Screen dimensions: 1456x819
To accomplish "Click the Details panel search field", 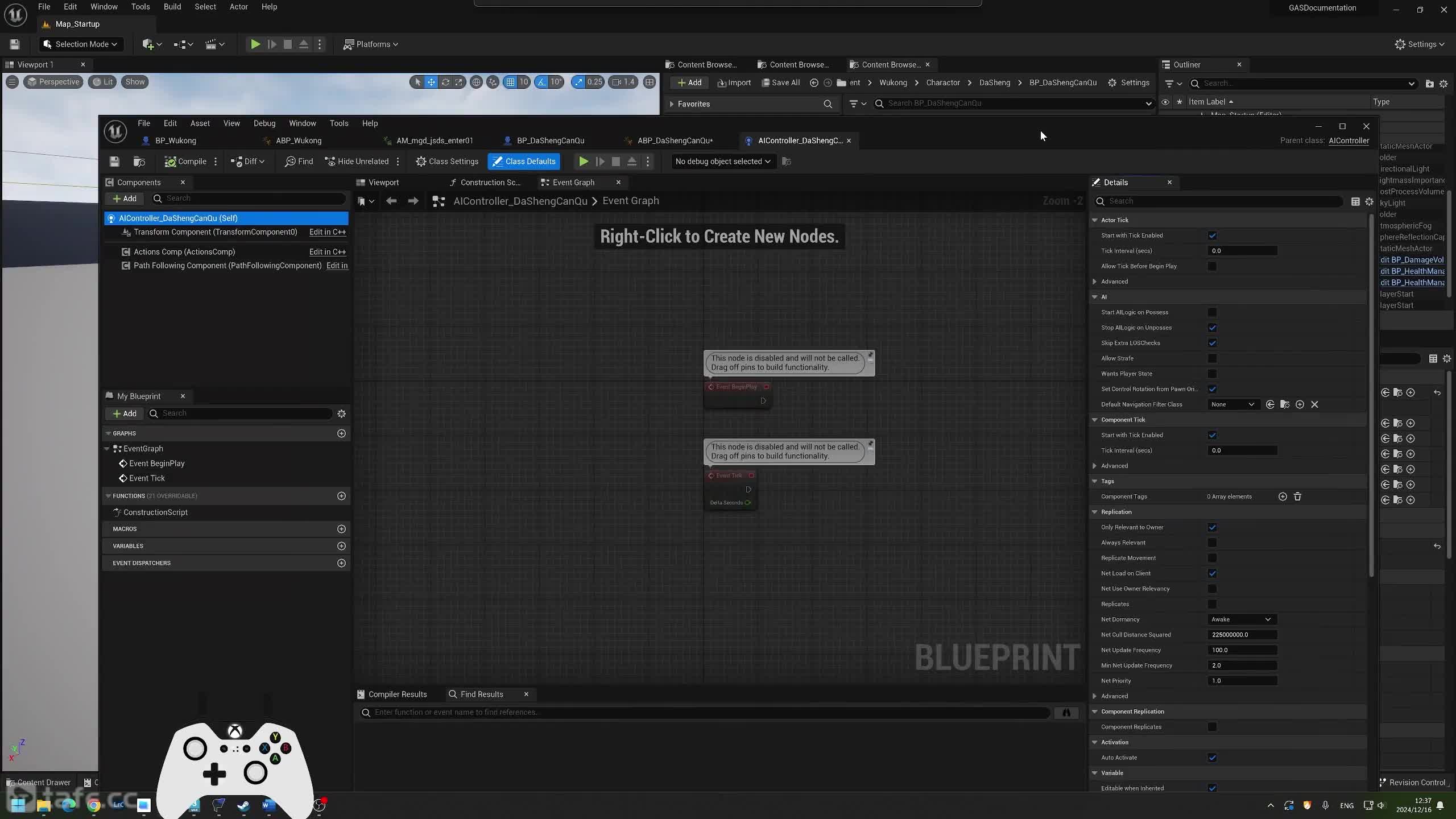I will tap(1219, 201).
